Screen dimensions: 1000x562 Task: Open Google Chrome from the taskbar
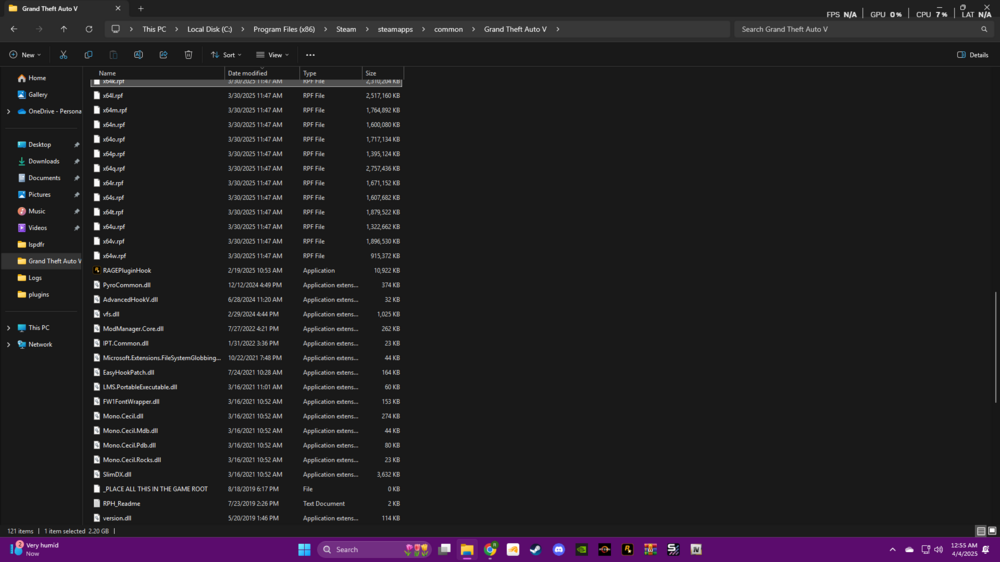tap(490, 549)
